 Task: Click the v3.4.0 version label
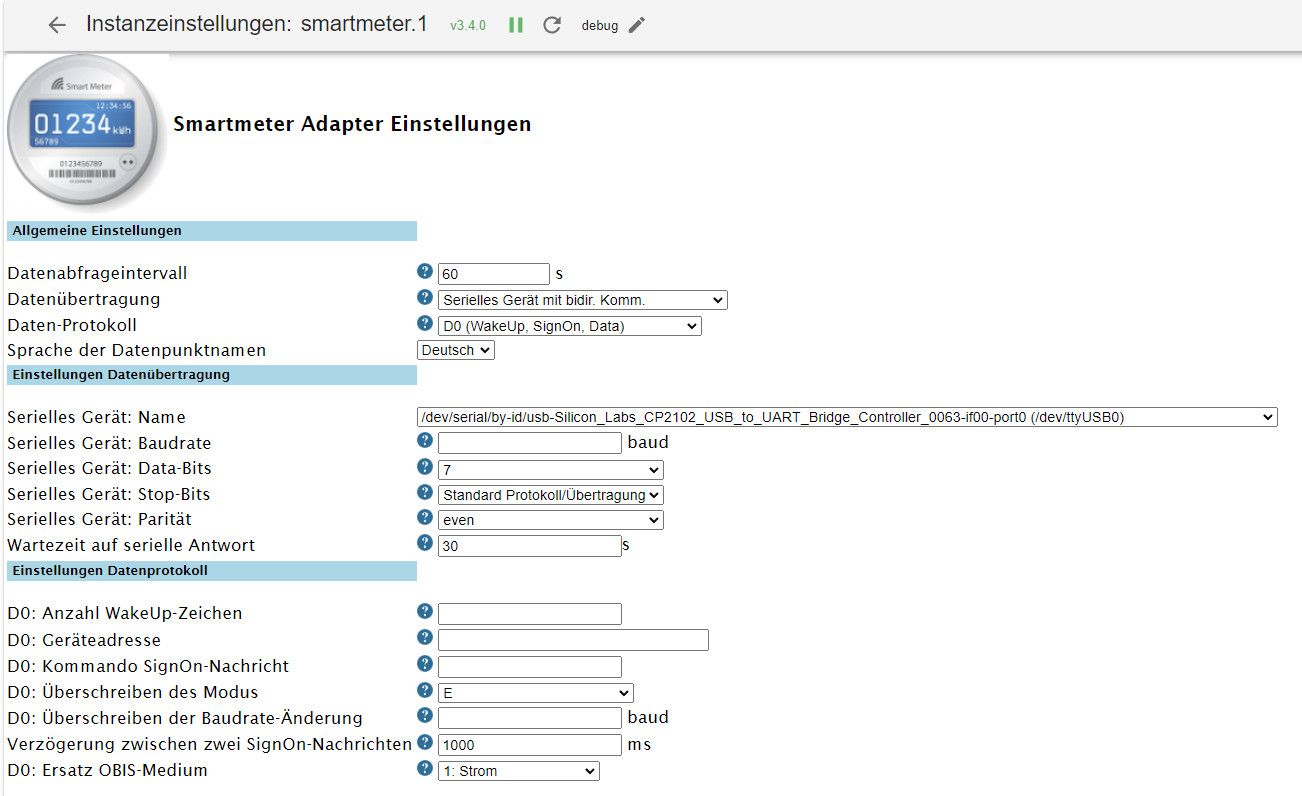tap(468, 26)
